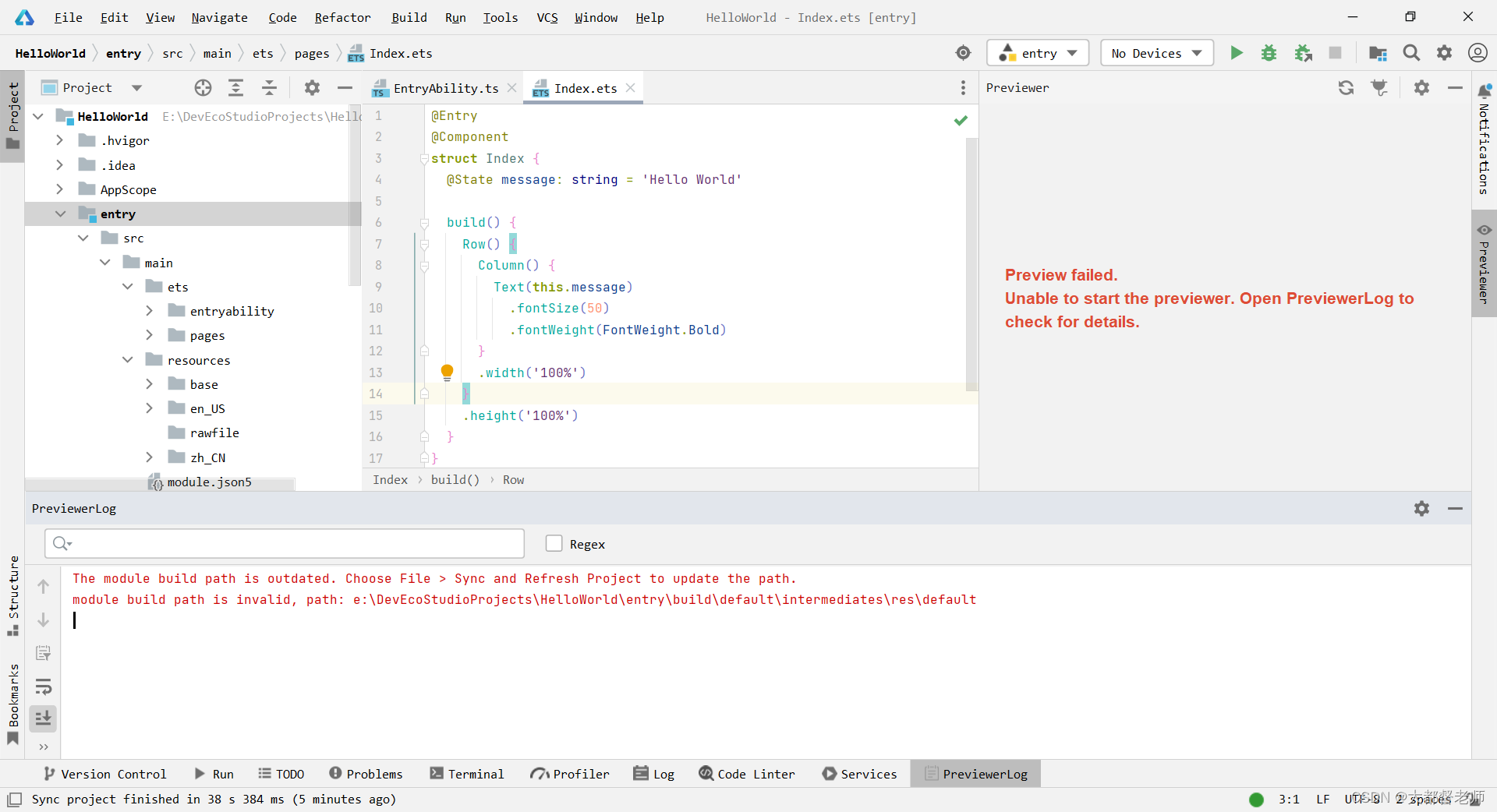Toggle the Previewer side tool window

[1484, 263]
